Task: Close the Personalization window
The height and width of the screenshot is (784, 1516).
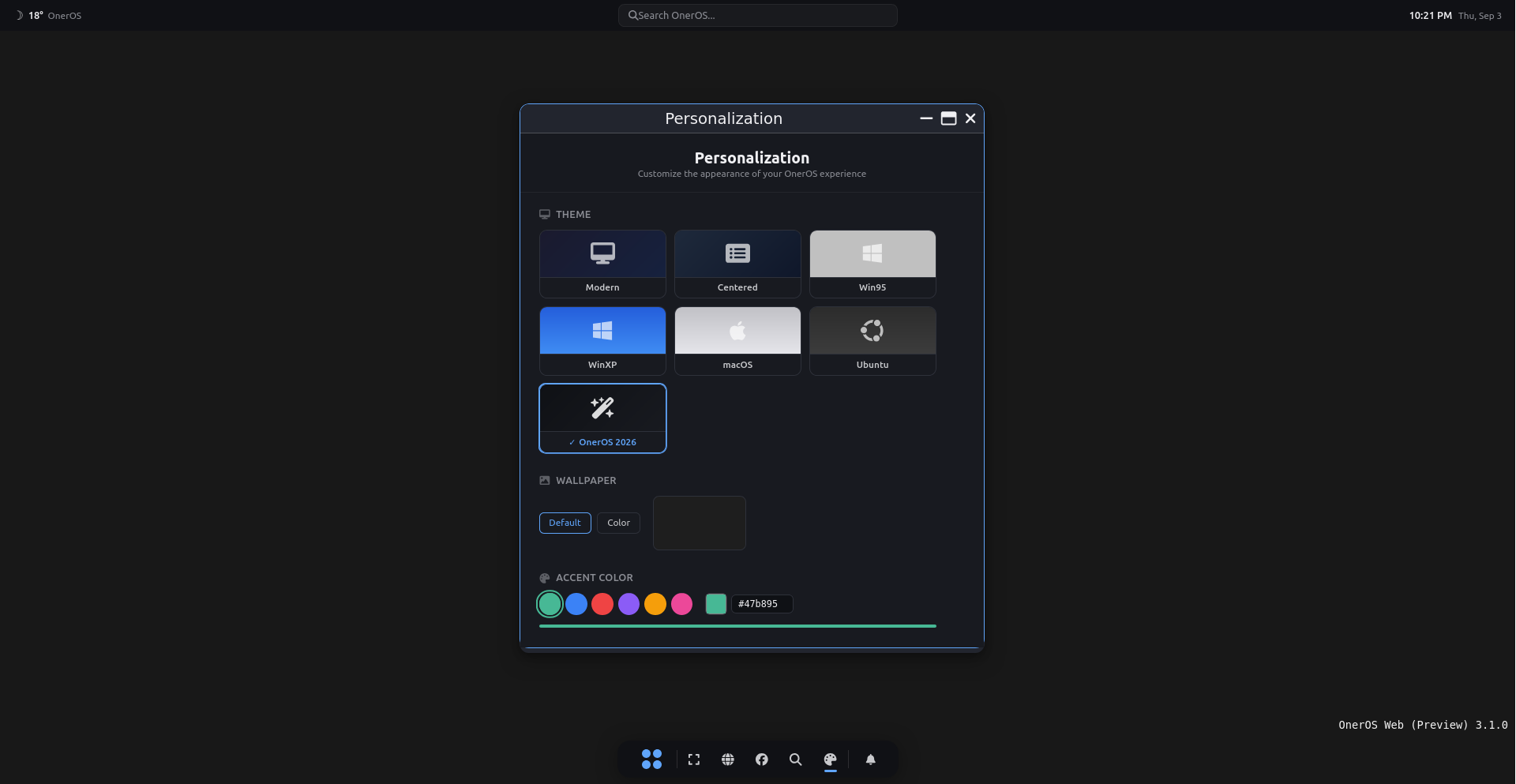Action: 970,118
